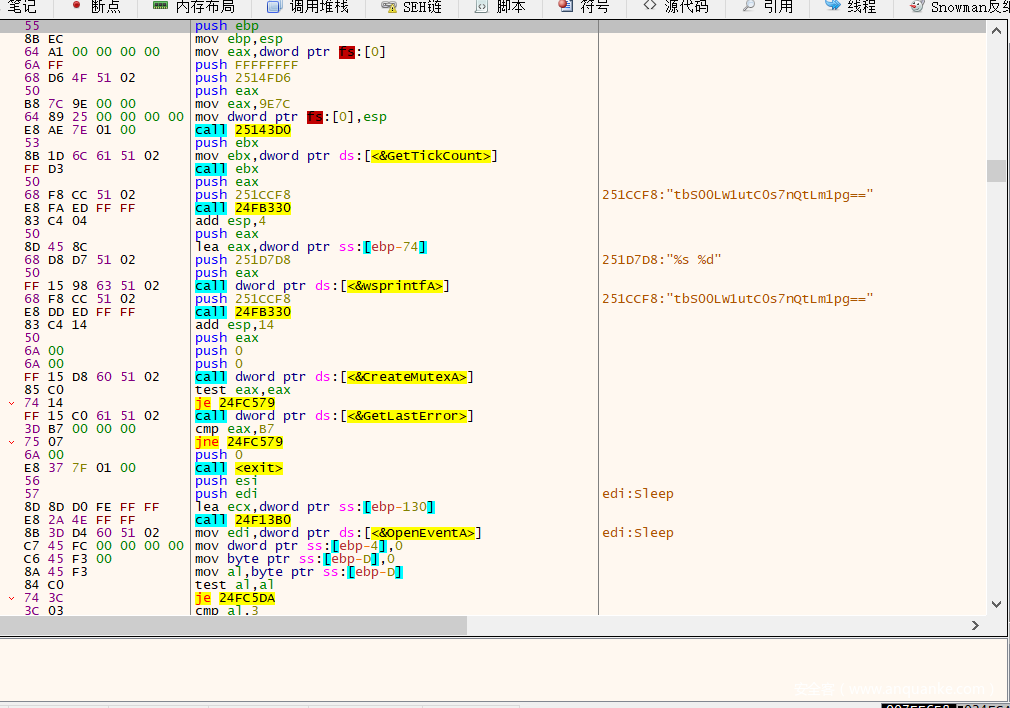Screen dimensions: 1010x708
Task: Click the Symbols tab icon
Action: click(x=566, y=6)
